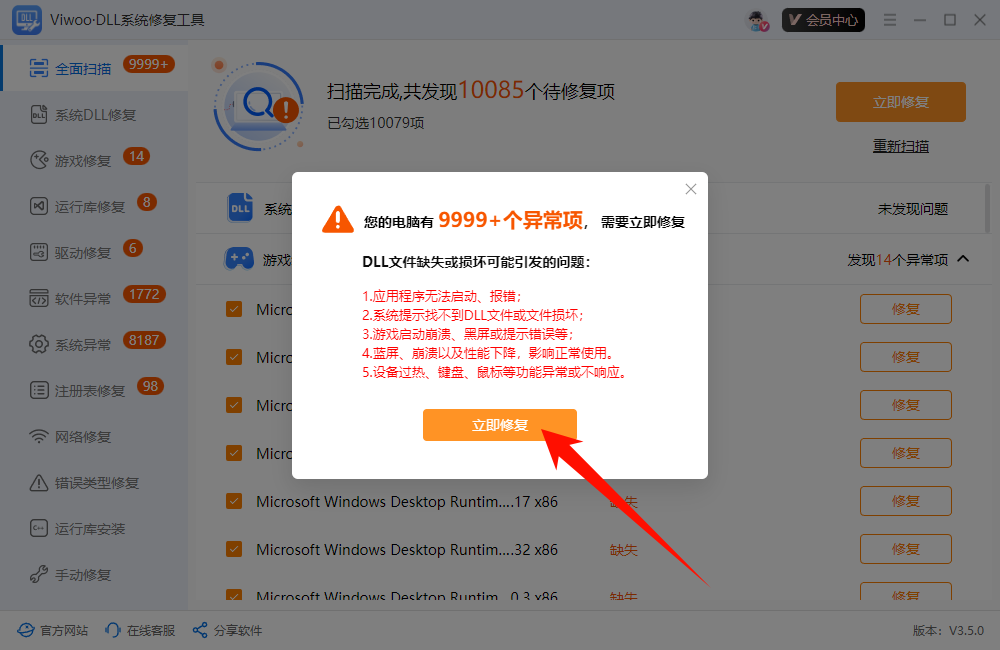Screen dimensions: 1000x650
Task: Collapse the 14 anomalies game section chevron
Action: point(963,259)
